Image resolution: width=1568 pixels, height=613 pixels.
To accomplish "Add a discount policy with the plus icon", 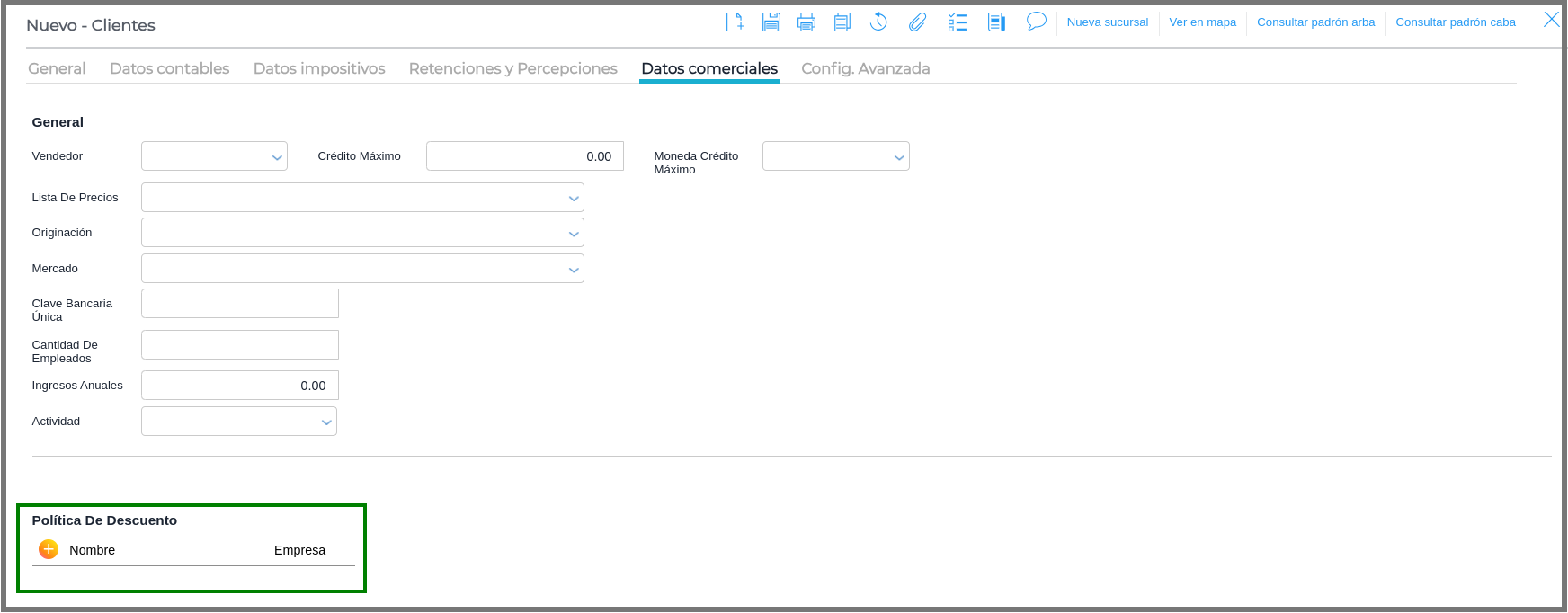I will (49, 549).
